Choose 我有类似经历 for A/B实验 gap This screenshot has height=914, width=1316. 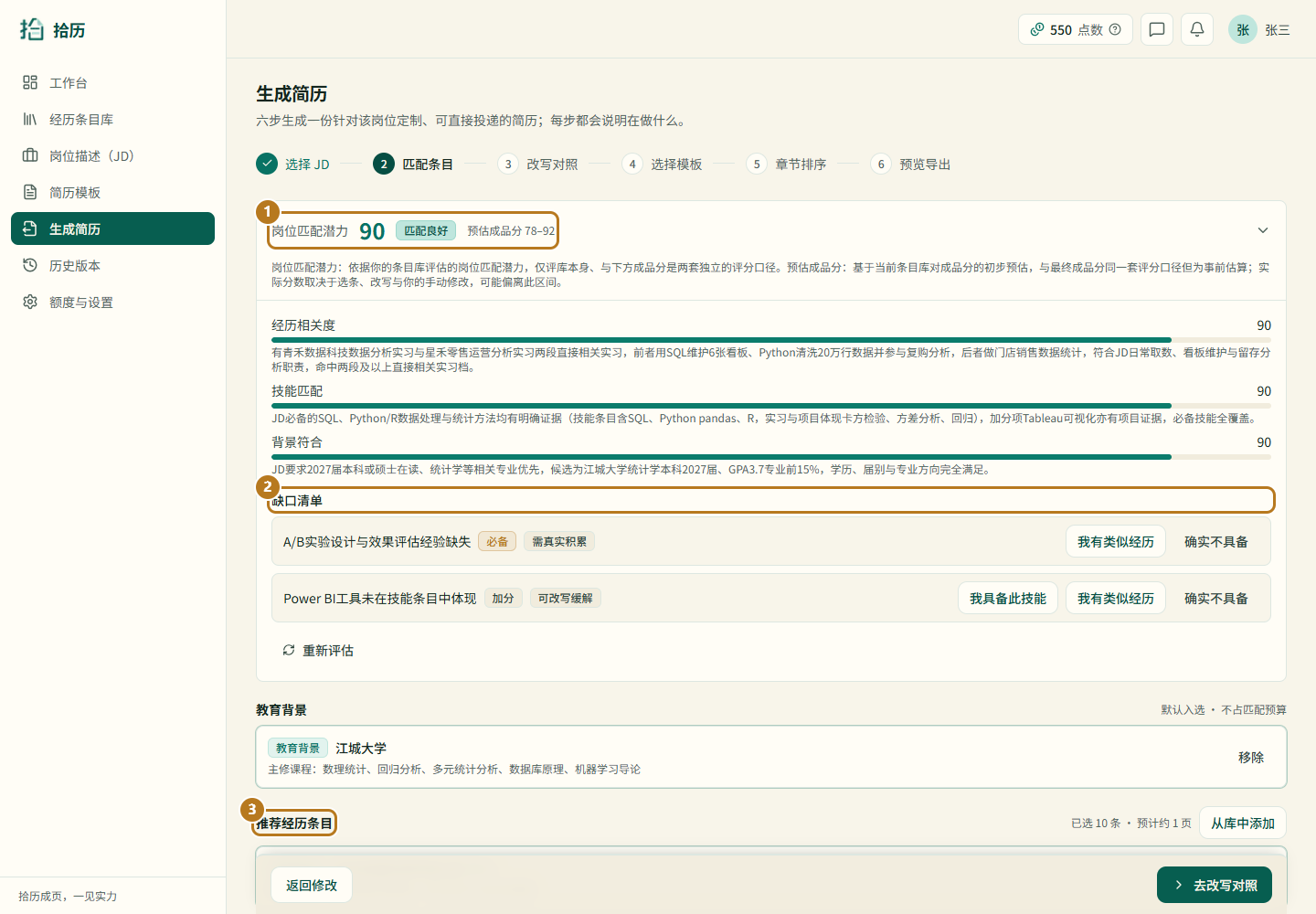(x=1116, y=541)
